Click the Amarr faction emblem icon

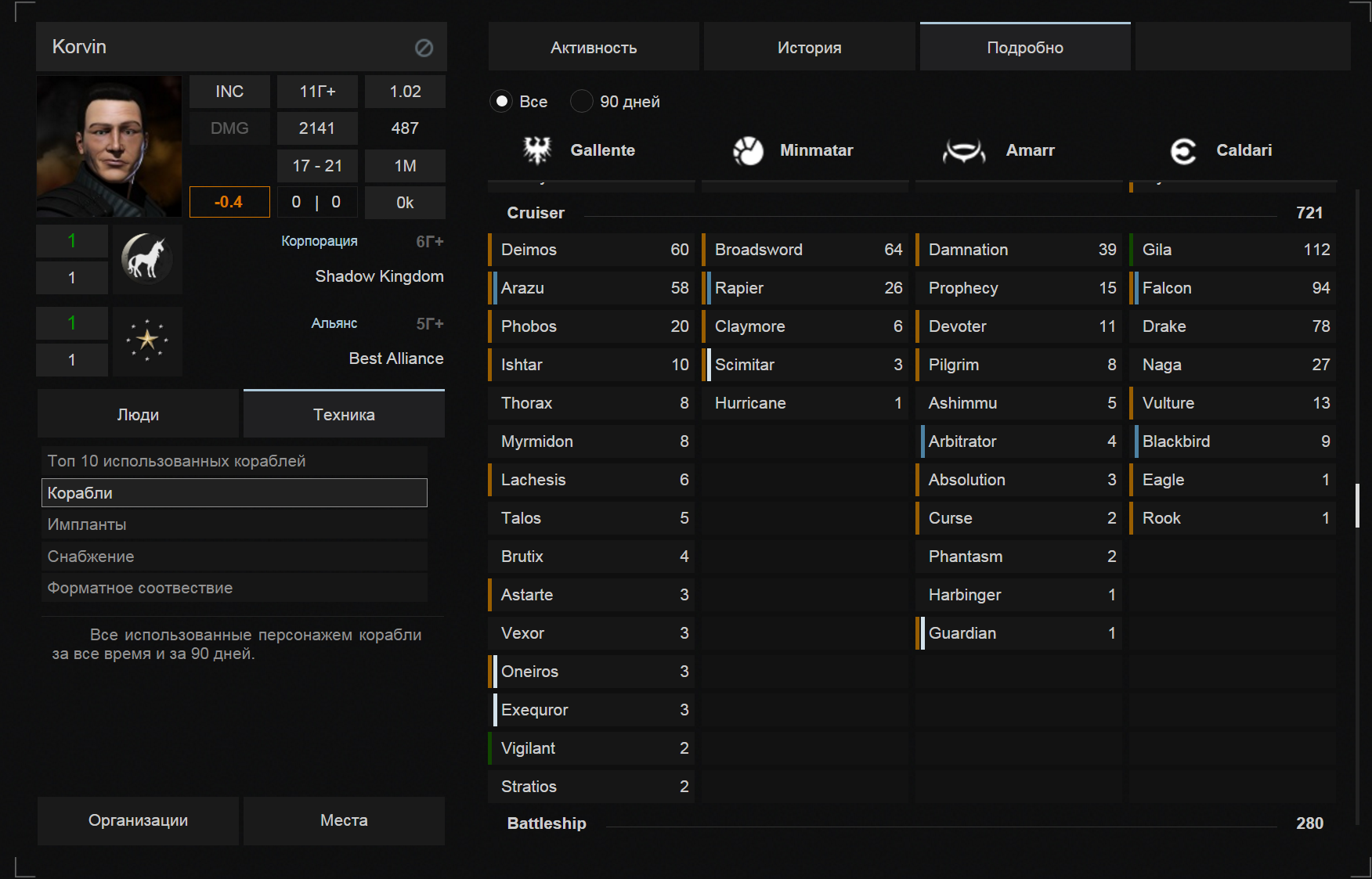[x=964, y=150]
